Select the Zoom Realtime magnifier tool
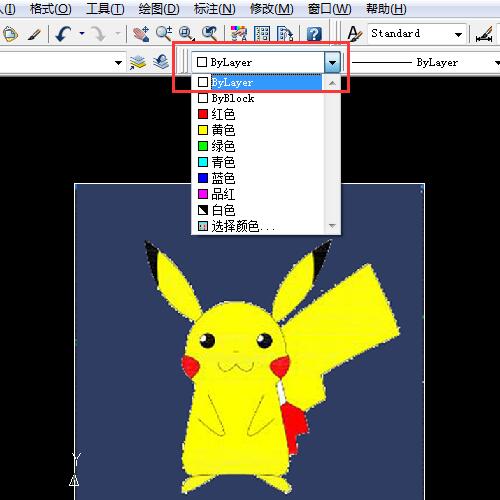This screenshot has height=500, width=500. (x=164, y=34)
